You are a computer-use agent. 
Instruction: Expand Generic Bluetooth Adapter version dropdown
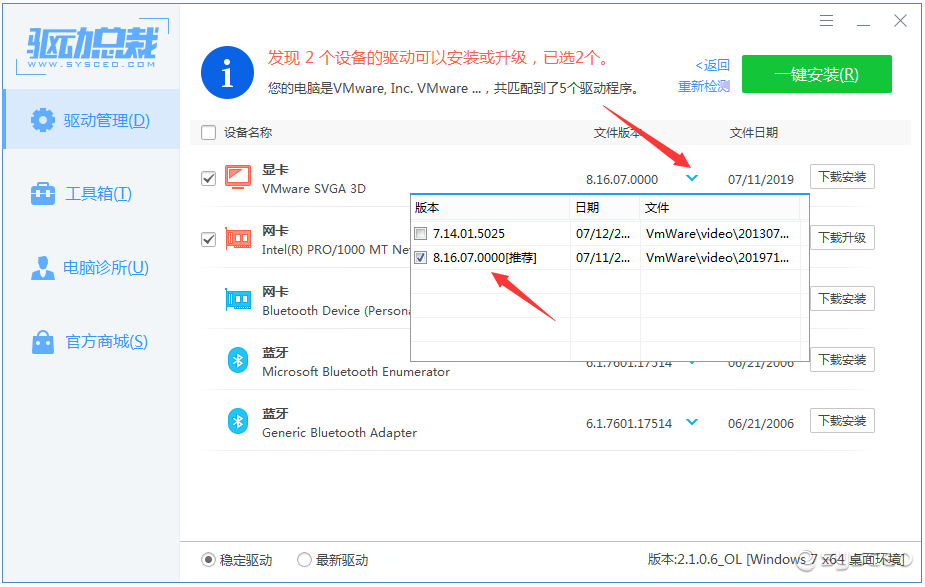pos(691,421)
